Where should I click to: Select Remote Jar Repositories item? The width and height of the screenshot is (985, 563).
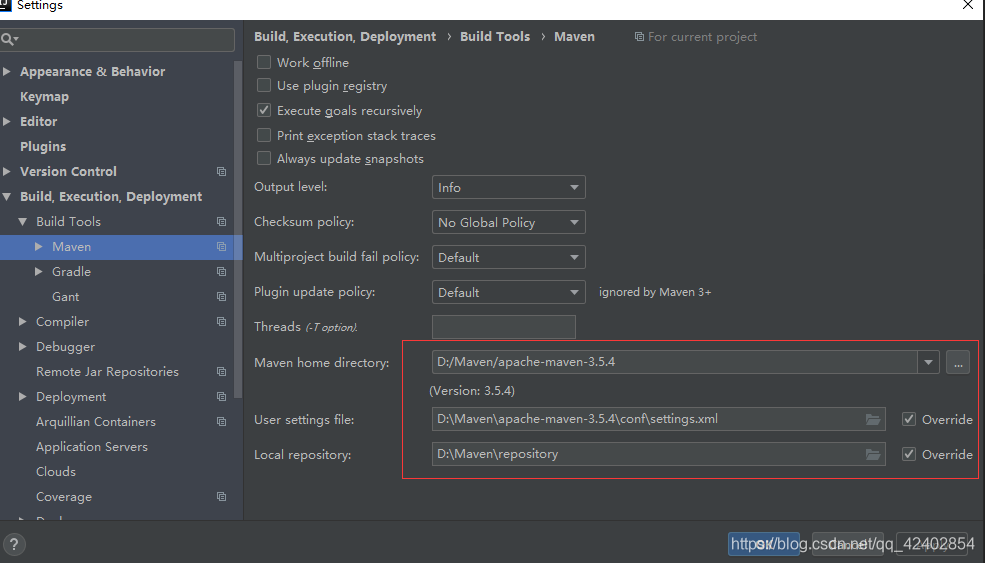tap(107, 372)
